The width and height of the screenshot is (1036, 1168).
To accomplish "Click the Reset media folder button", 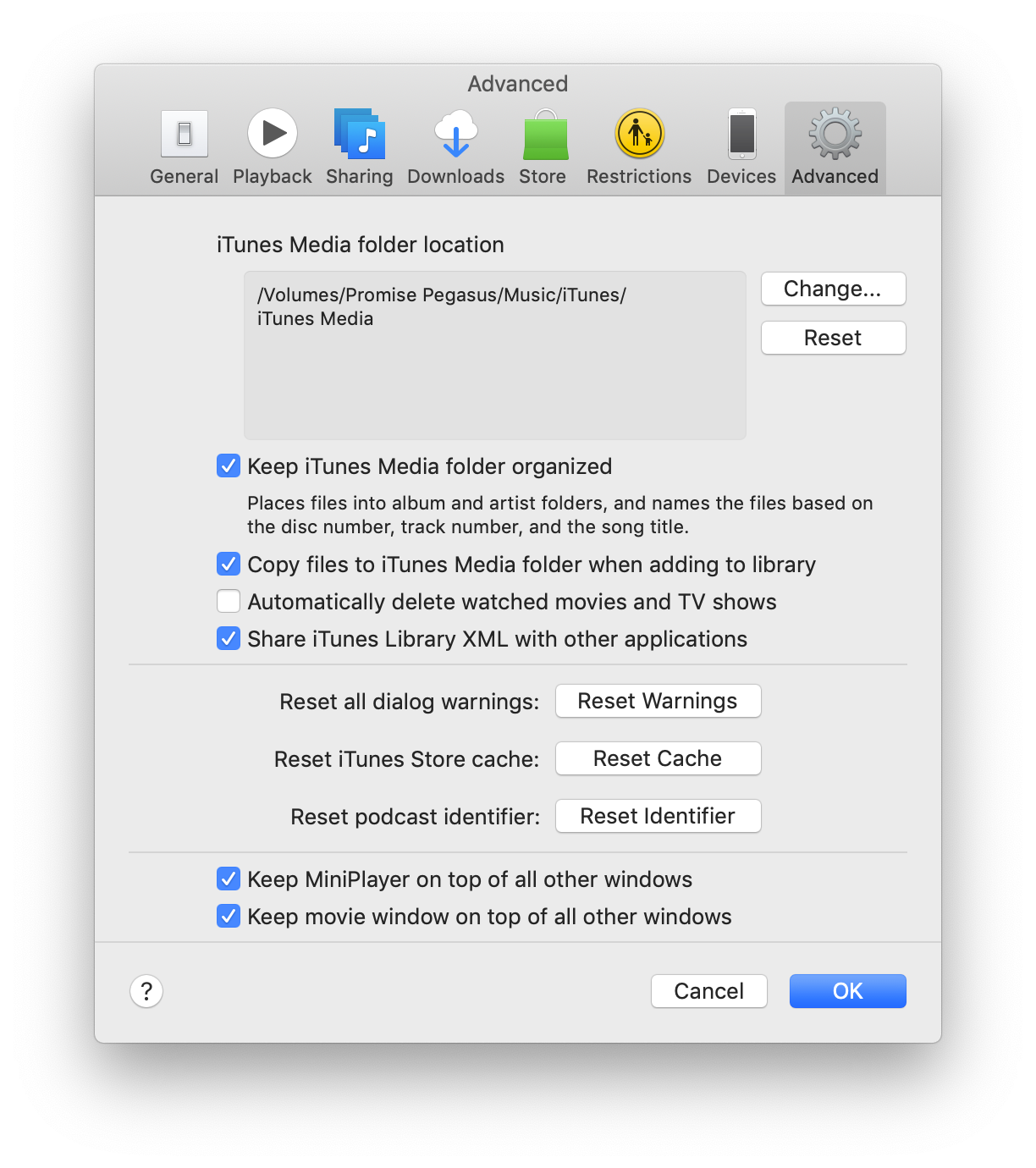I will point(834,338).
